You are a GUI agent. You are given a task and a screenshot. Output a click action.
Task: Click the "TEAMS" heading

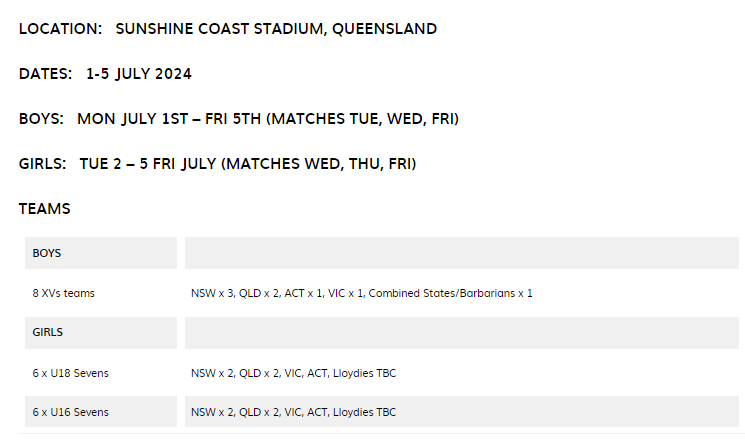44,209
